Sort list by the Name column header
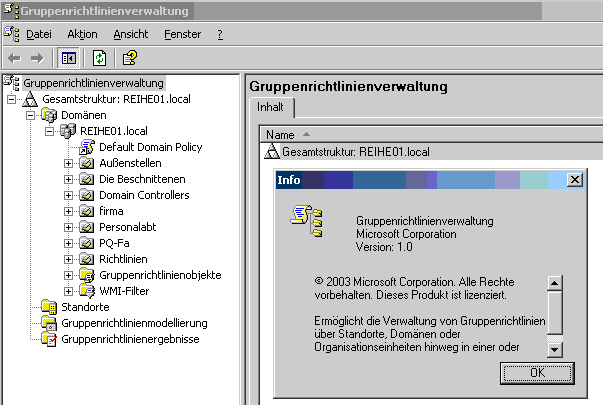The image size is (603, 405). point(431,135)
